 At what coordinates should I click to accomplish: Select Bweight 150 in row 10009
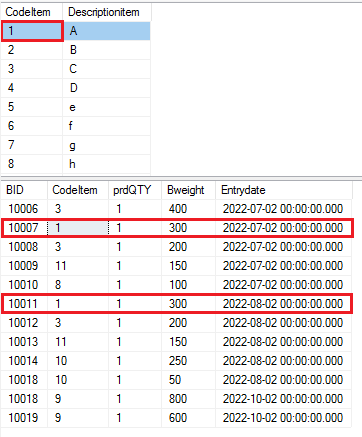189,266
